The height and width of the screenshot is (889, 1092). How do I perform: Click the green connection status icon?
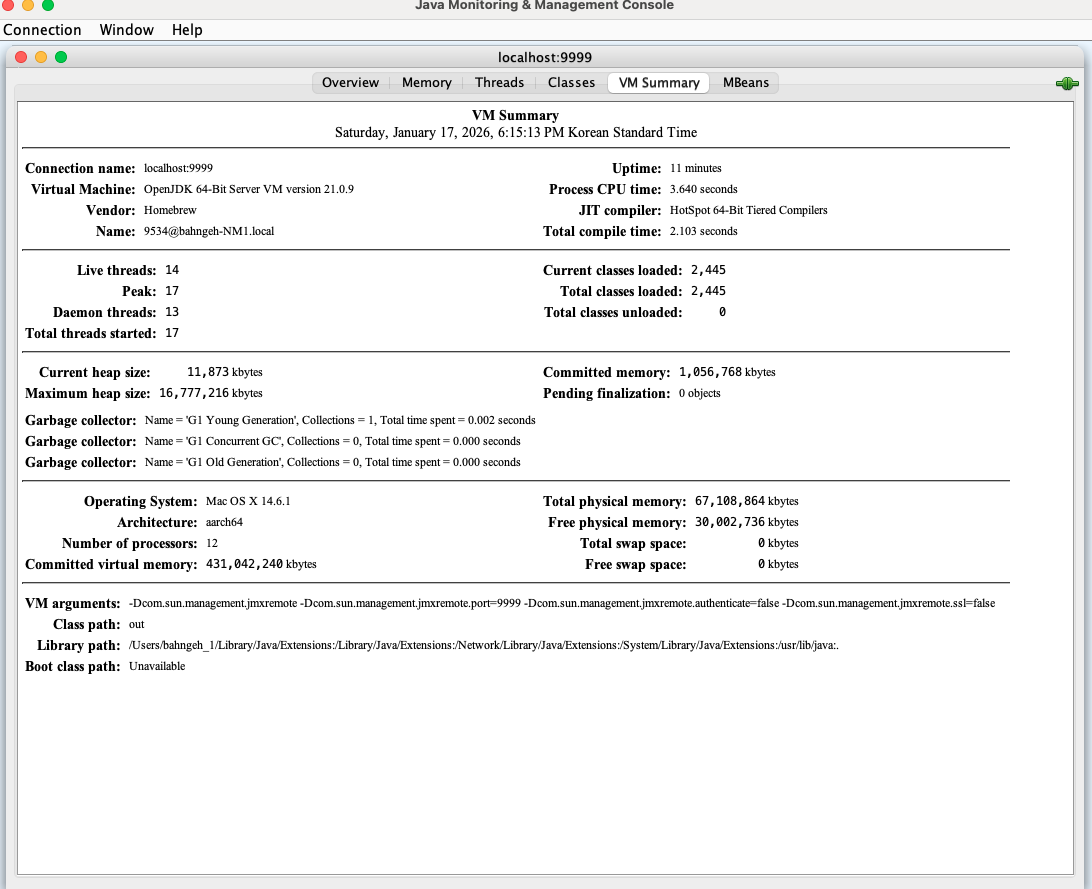pyautogui.click(x=1066, y=84)
